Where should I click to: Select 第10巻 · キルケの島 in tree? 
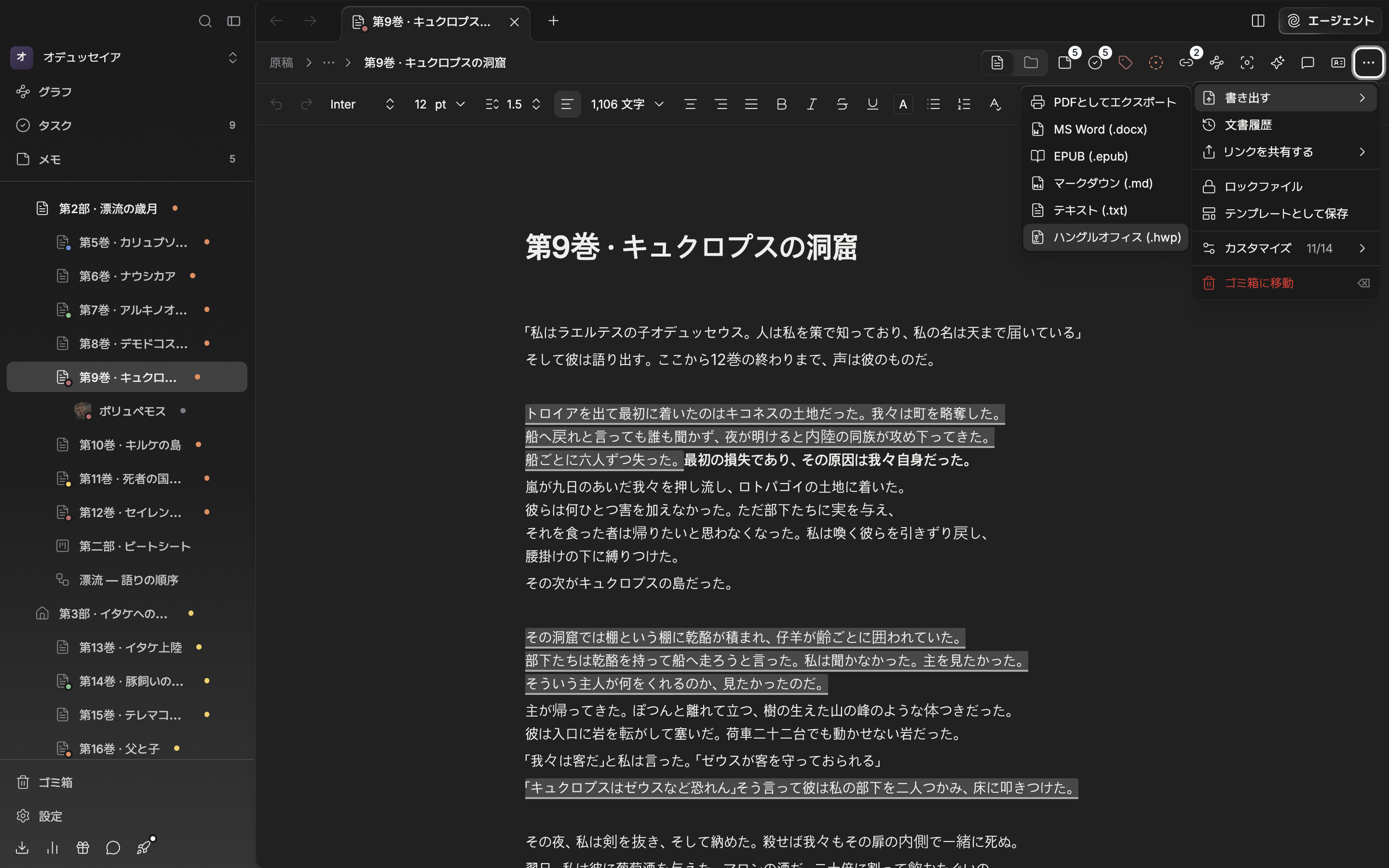pyautogui.click(x=127, y=445)
